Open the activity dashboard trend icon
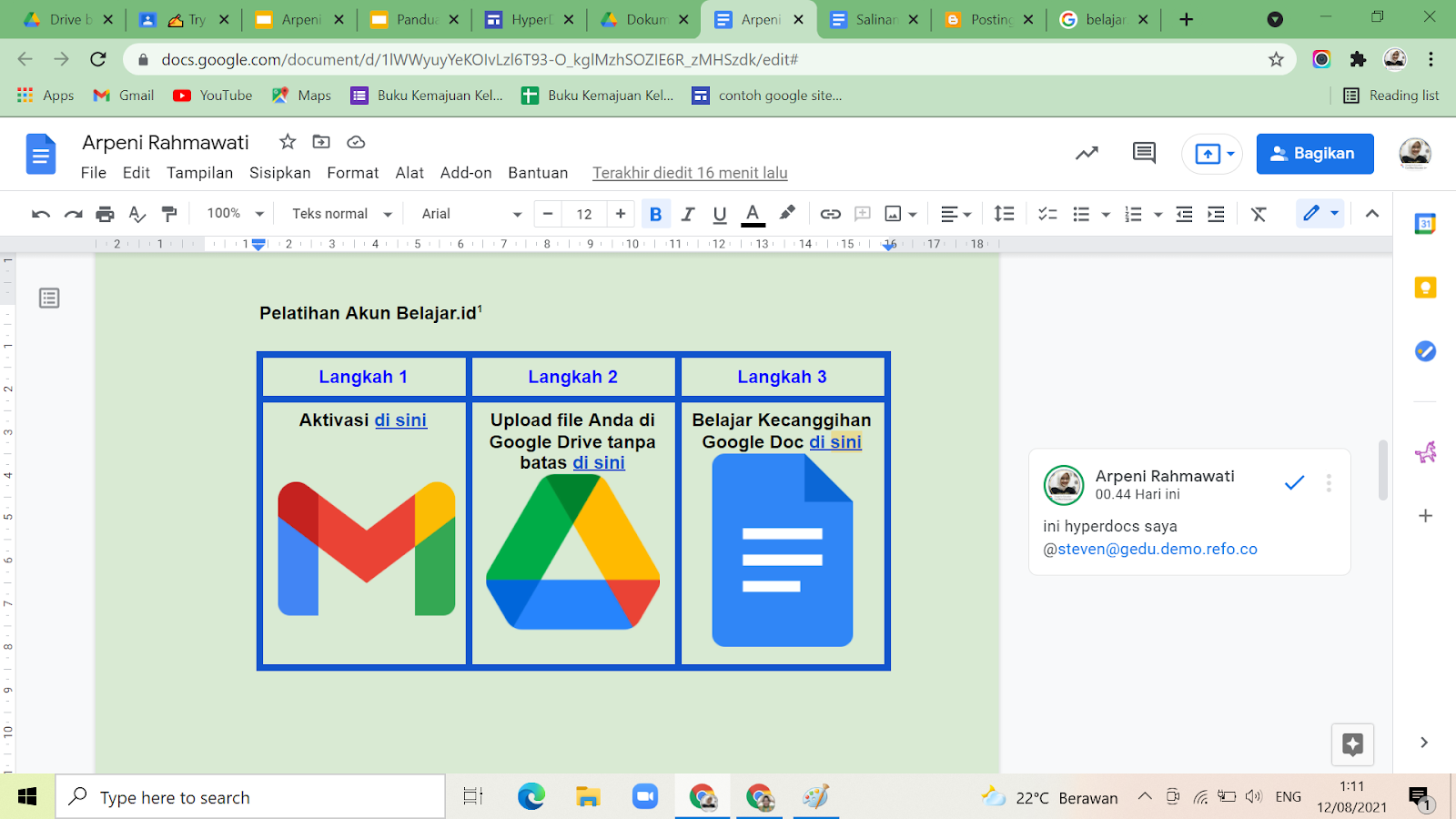 click(x=1087, y=154)
